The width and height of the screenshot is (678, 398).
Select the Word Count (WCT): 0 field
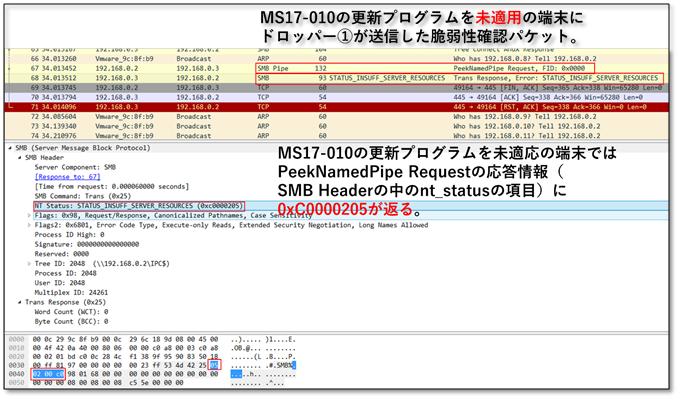coord(71,312)
